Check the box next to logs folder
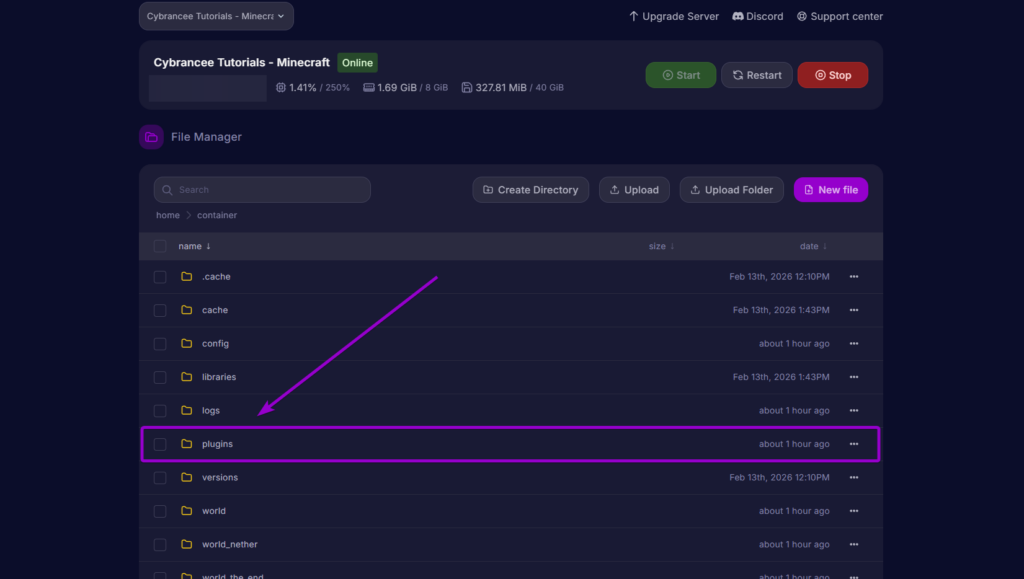The image size is (1024, 579). (160, 411)
